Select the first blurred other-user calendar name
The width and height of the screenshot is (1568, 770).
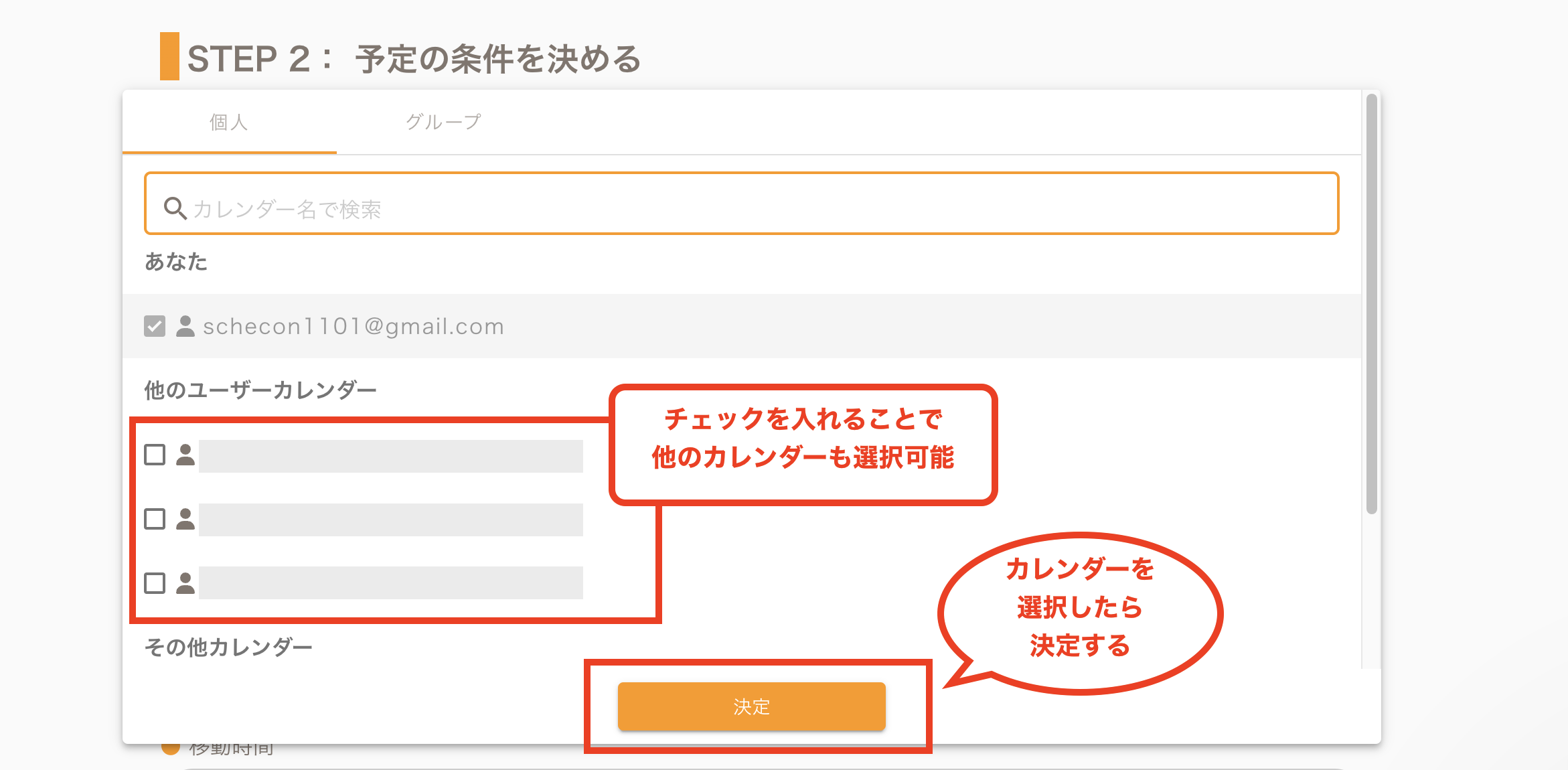click(x=391, y=456)
